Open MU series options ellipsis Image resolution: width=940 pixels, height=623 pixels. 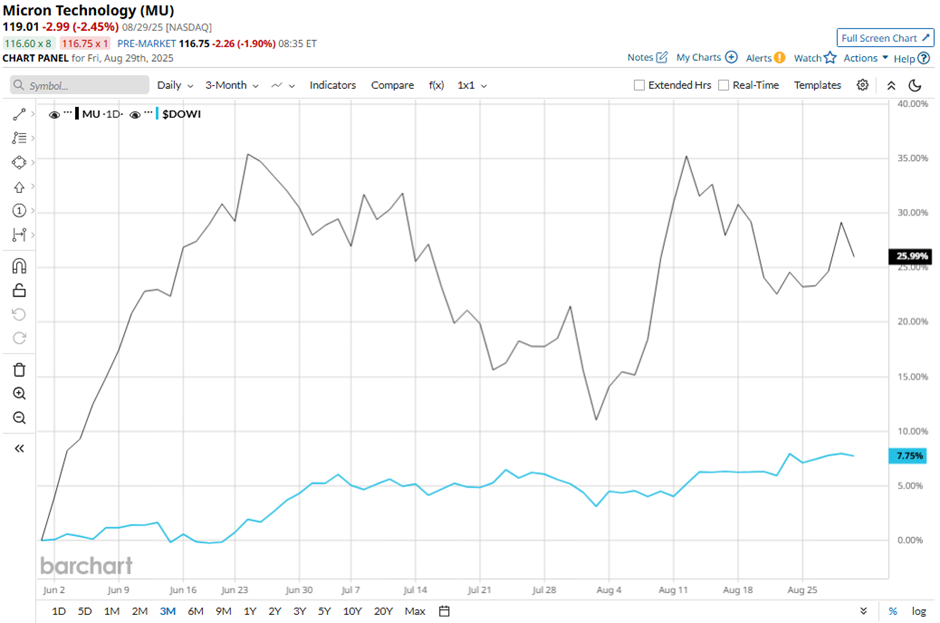[x=68, y=112]
